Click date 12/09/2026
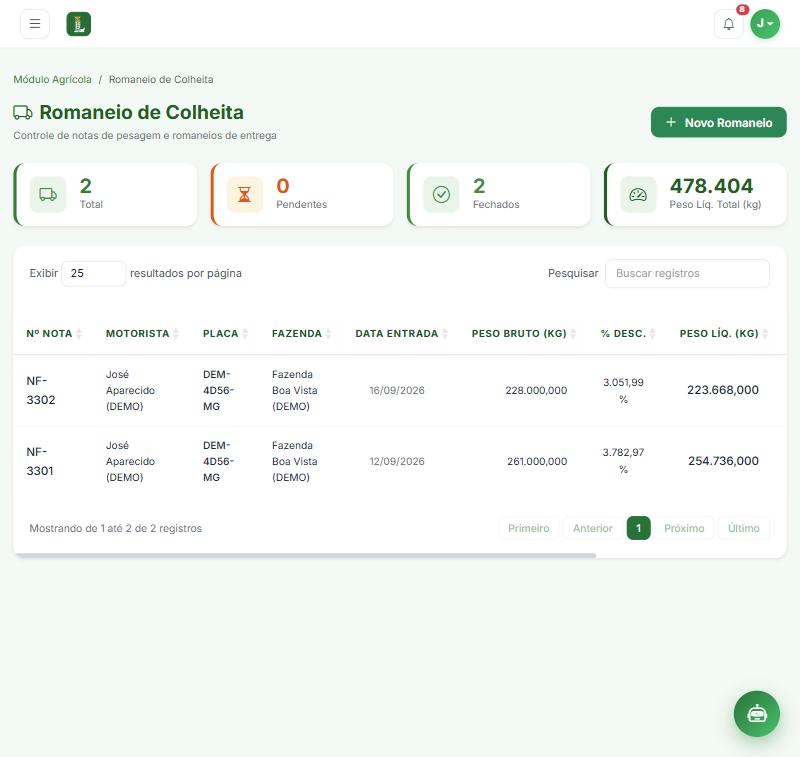Viewport: 800px width, 757px height. [397, 461]
